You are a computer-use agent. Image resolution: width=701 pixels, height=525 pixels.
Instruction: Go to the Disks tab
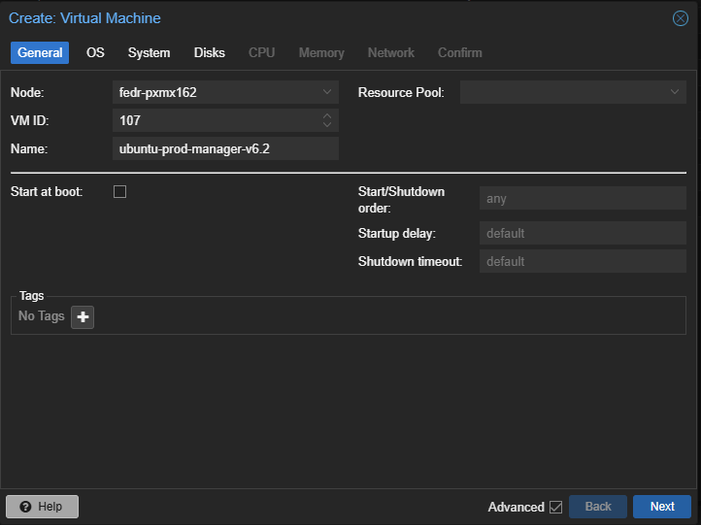[209, 53]
